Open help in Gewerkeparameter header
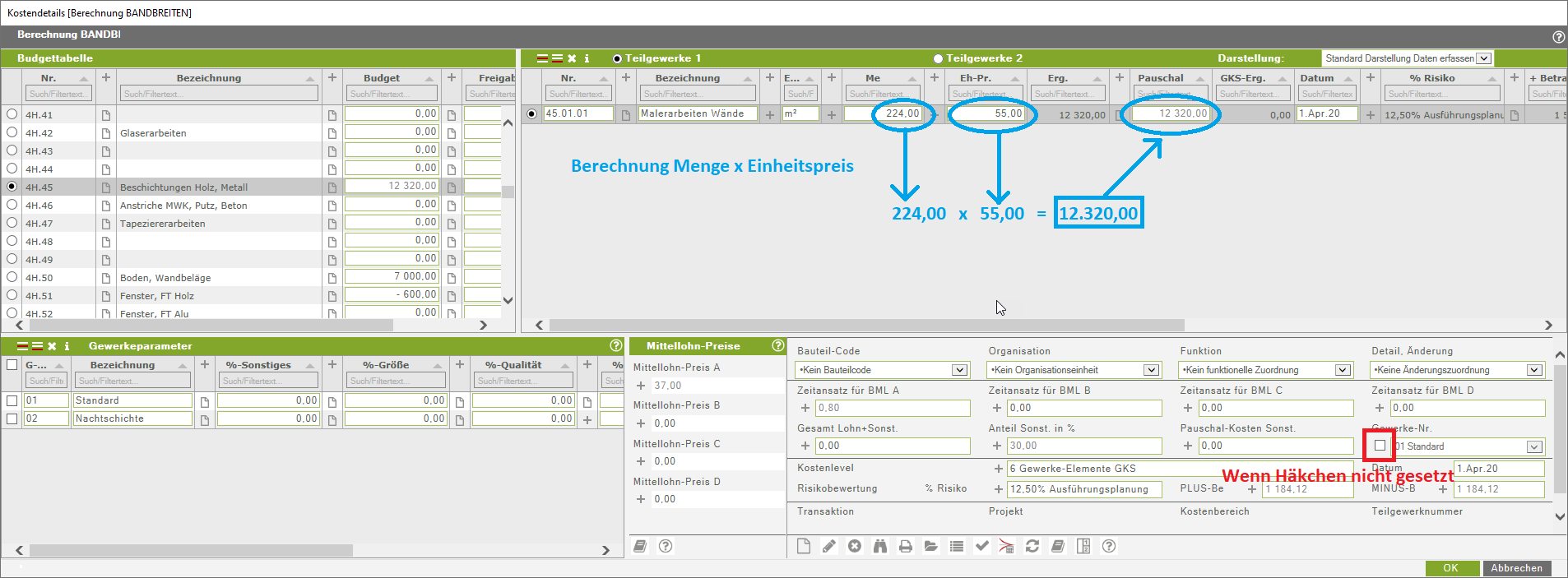 point(615,346)
